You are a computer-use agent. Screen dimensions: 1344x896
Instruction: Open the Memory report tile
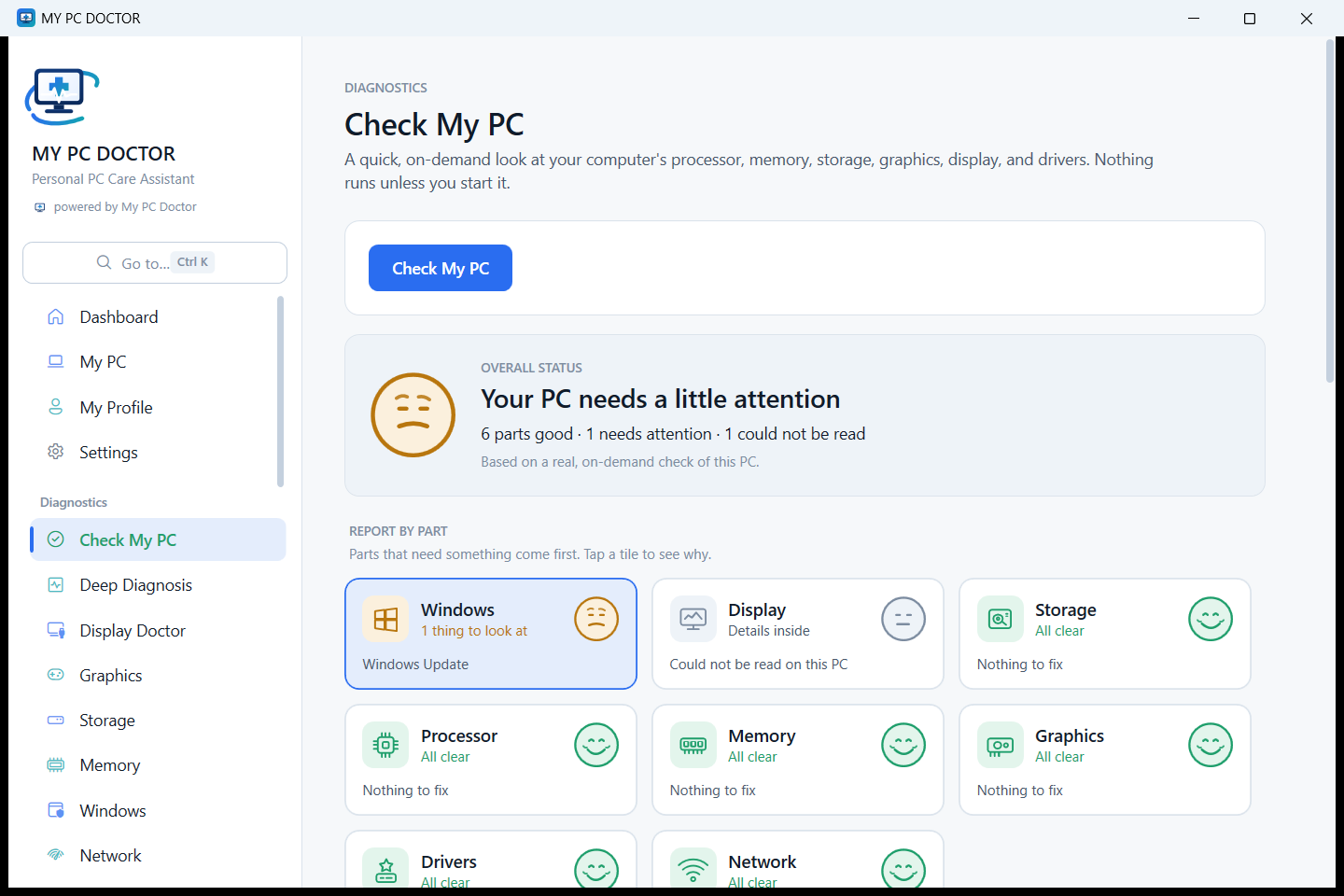click(x=798, y=760)
